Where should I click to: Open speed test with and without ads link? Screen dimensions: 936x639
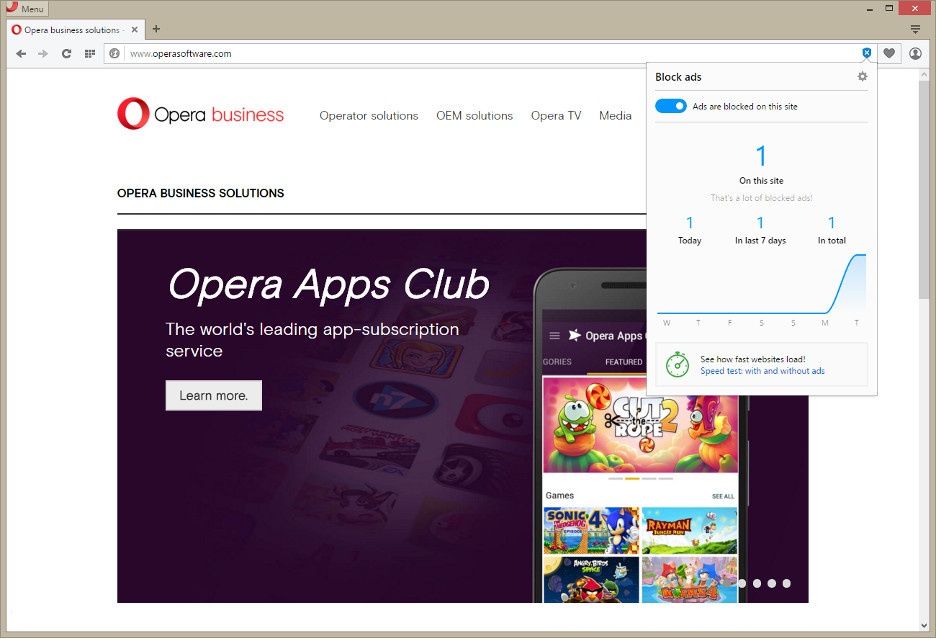coord(762,371)
